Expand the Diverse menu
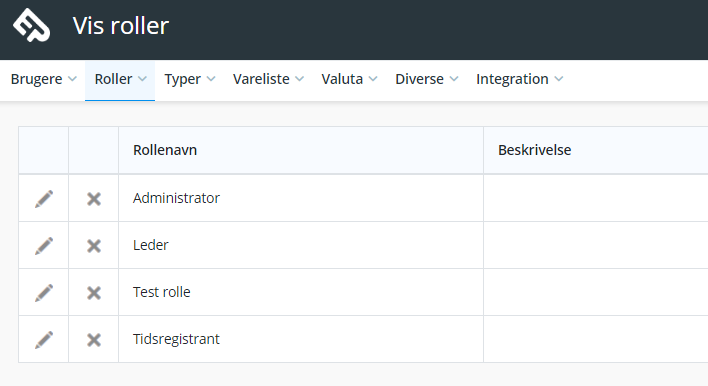This screenshot has height=386, width=708. click(427, 79)
